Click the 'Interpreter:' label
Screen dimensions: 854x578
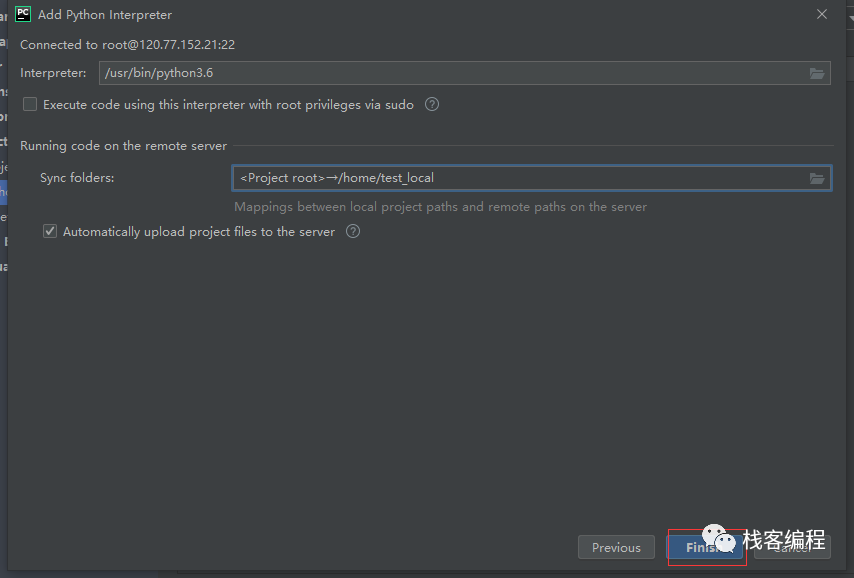coord(54,73)
